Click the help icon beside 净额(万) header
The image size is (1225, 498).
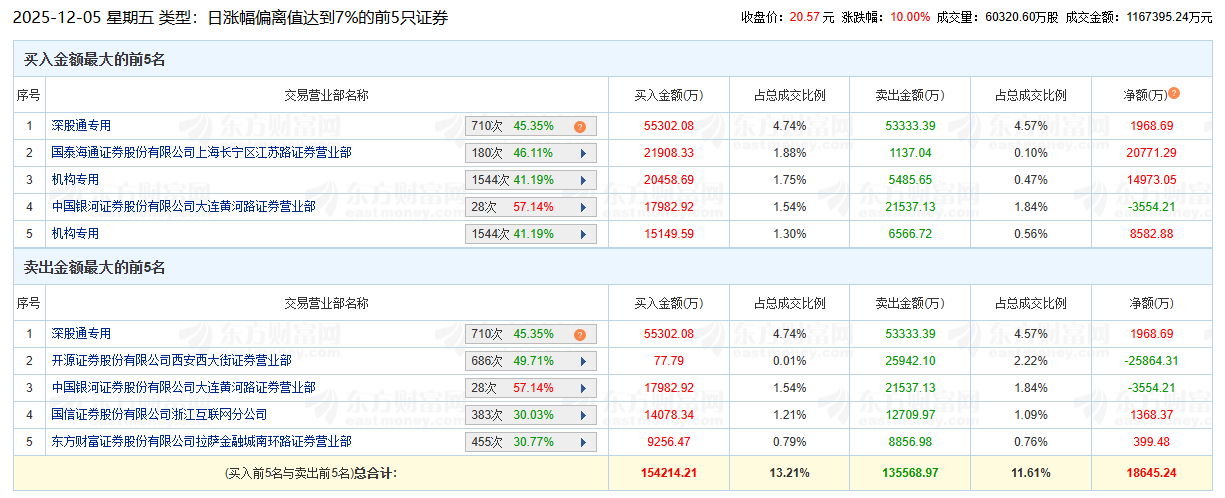[x=1174, y=93]
